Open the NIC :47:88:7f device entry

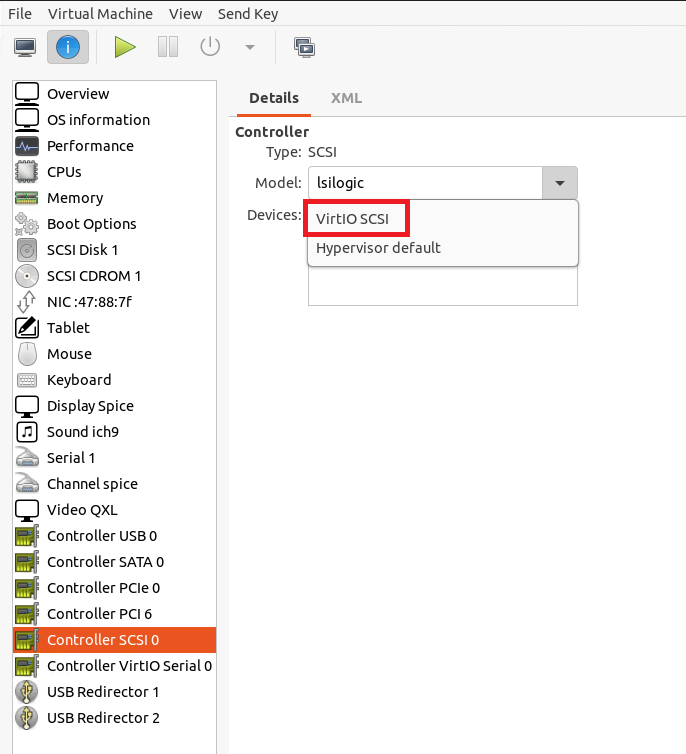(x=89, y=302)
